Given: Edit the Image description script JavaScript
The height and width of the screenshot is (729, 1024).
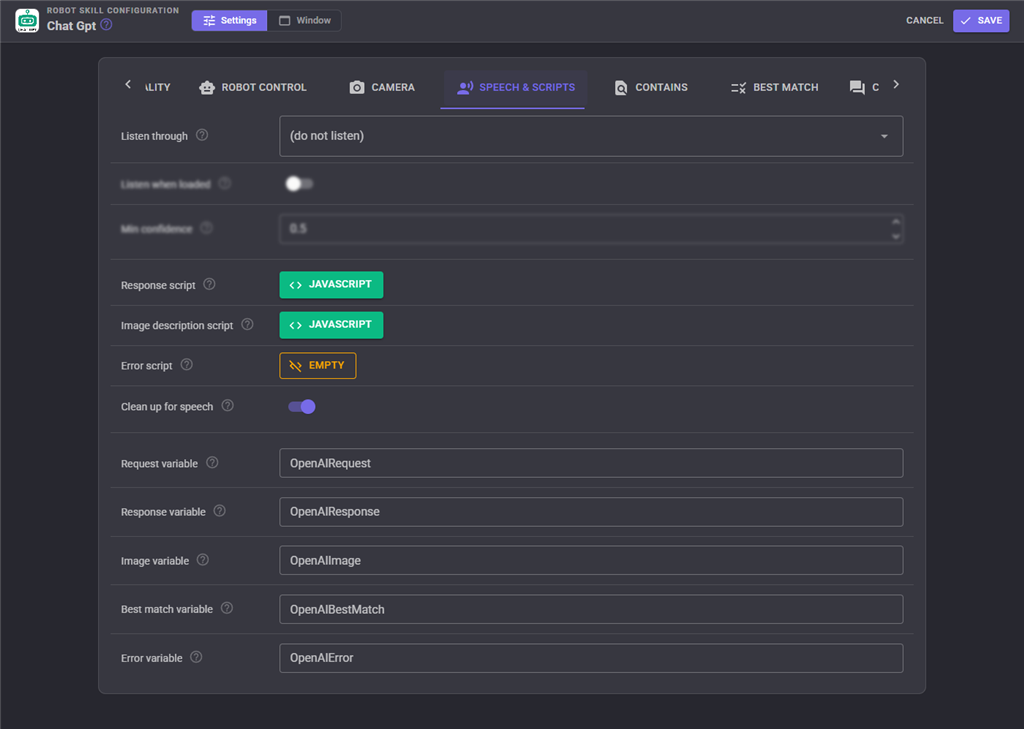Looking at the screenshot, I should click(x=331, y=325).
